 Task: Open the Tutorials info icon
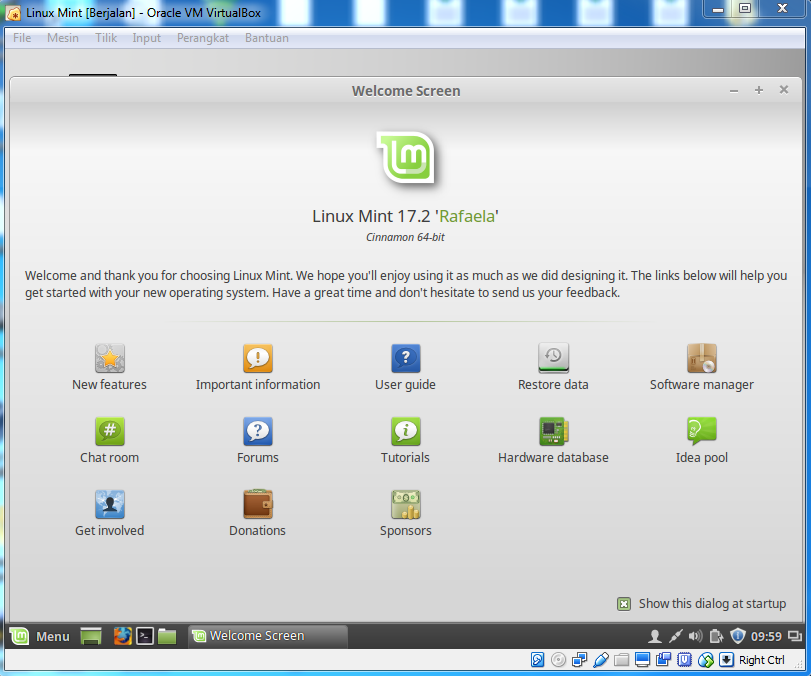coord(406,431)
